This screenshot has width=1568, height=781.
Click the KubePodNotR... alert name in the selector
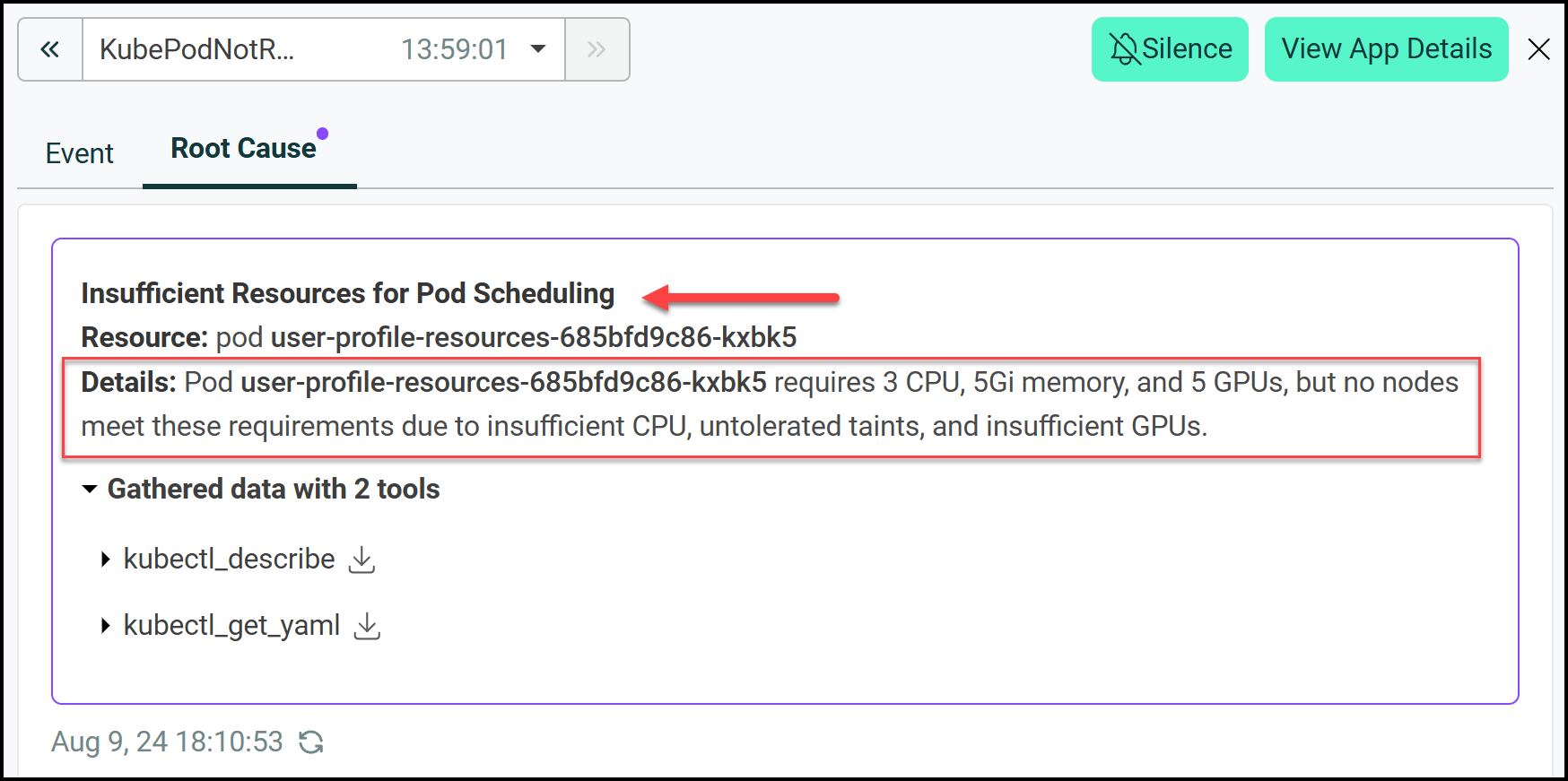pos(196,49)
